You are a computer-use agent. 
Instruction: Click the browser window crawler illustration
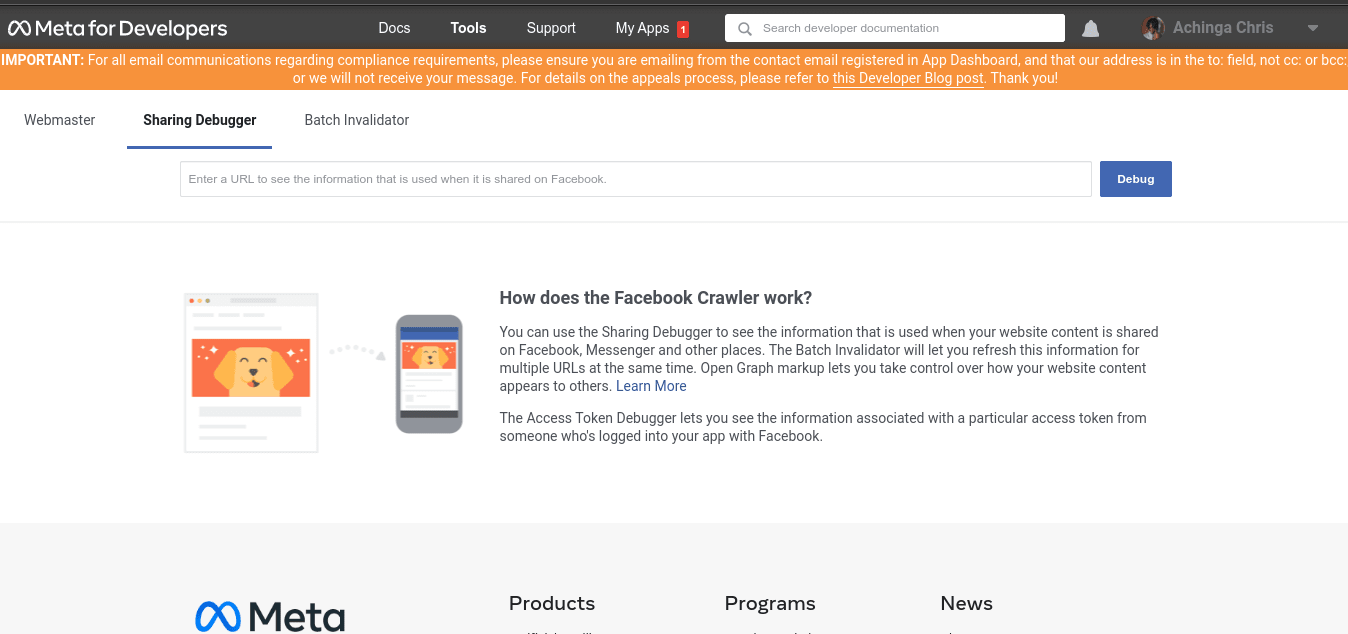251,372
